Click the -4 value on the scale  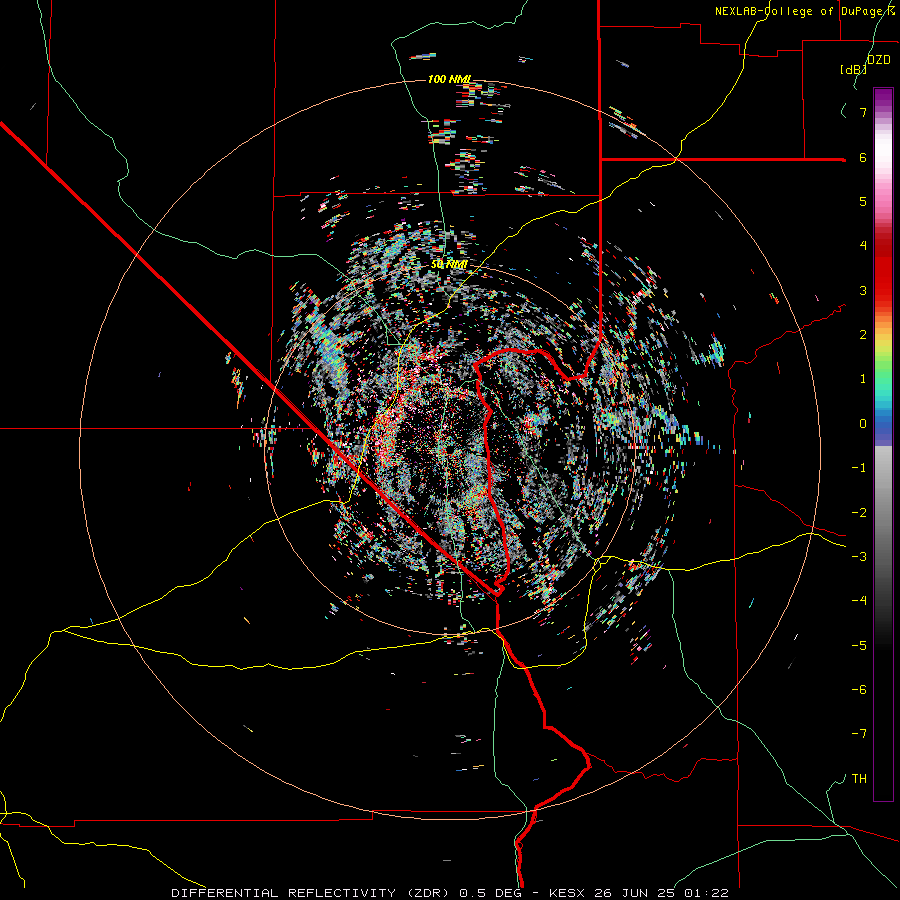click(x=859, y=600)
